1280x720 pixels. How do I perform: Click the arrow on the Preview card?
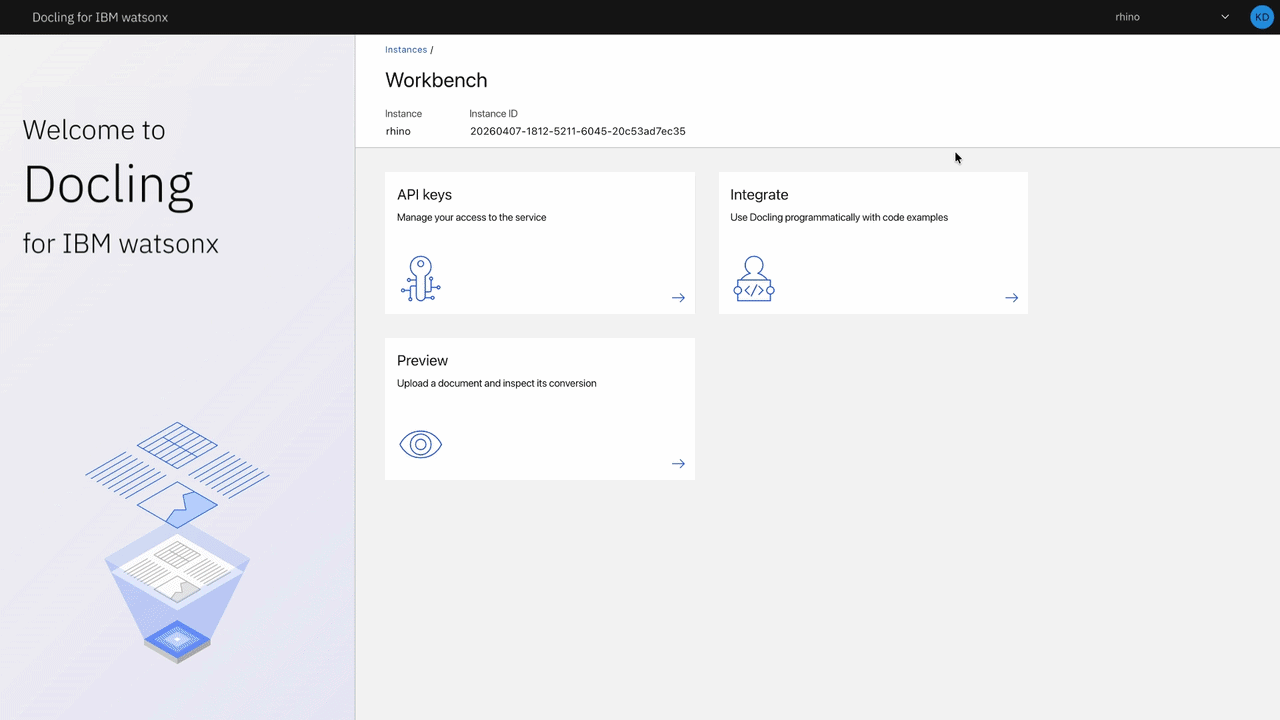click(678, 464)
